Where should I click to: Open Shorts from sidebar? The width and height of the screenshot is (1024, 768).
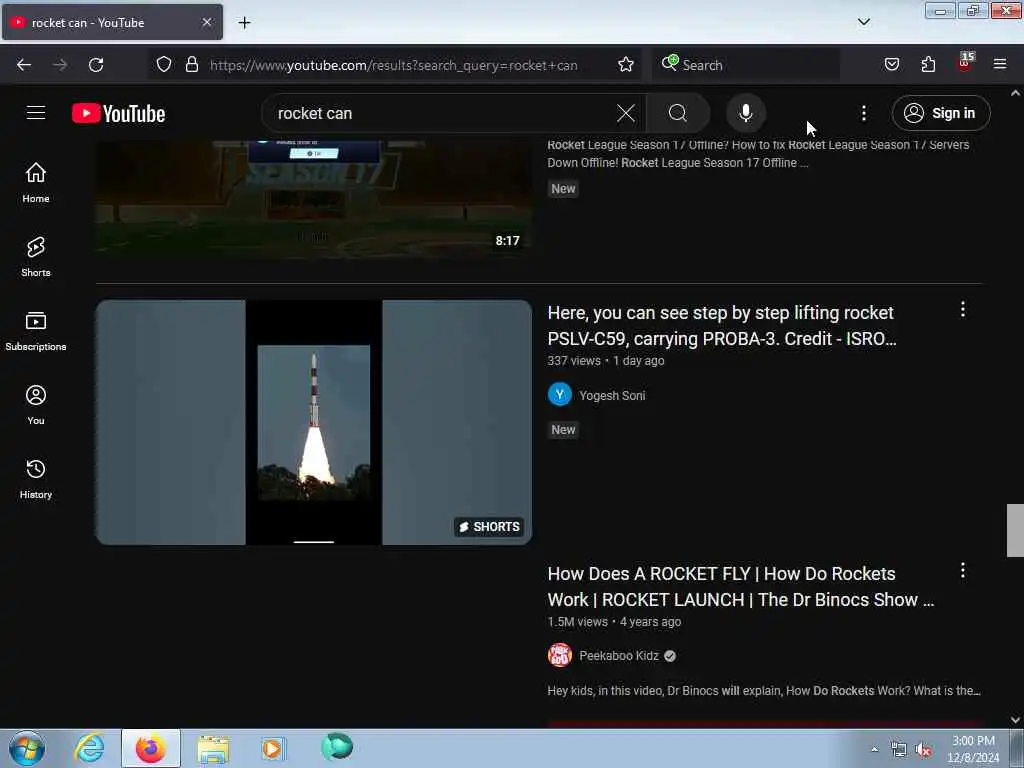pos(36,257)
